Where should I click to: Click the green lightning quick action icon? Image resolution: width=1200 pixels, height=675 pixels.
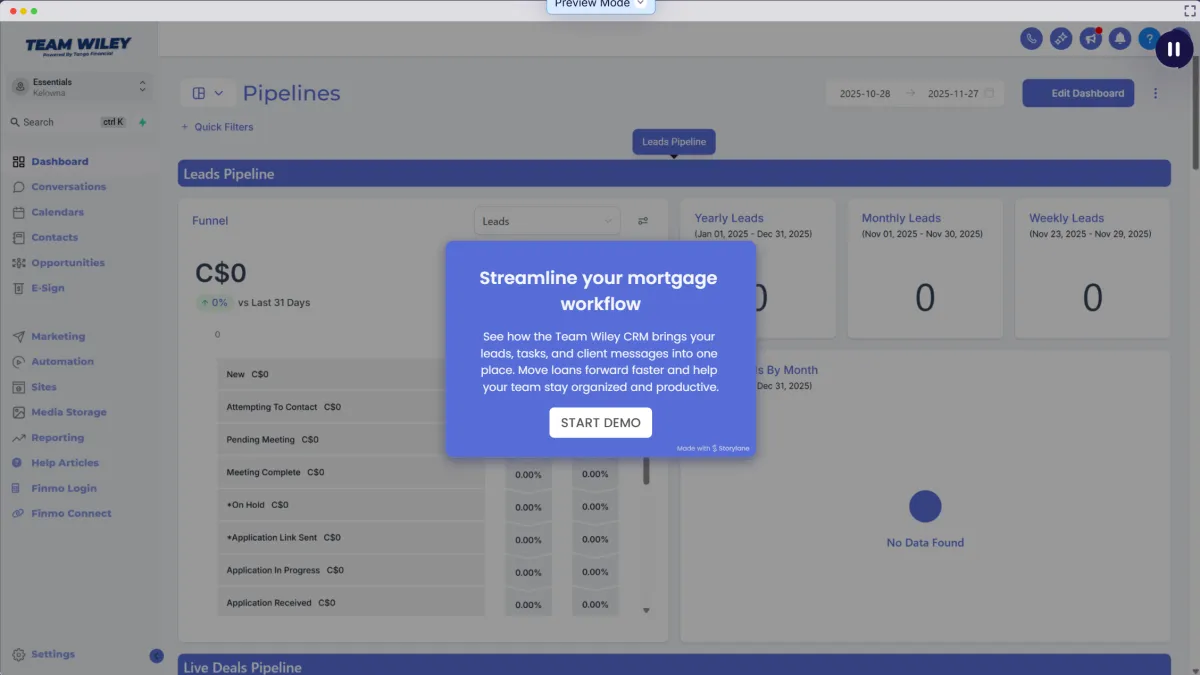pos(142,122)
